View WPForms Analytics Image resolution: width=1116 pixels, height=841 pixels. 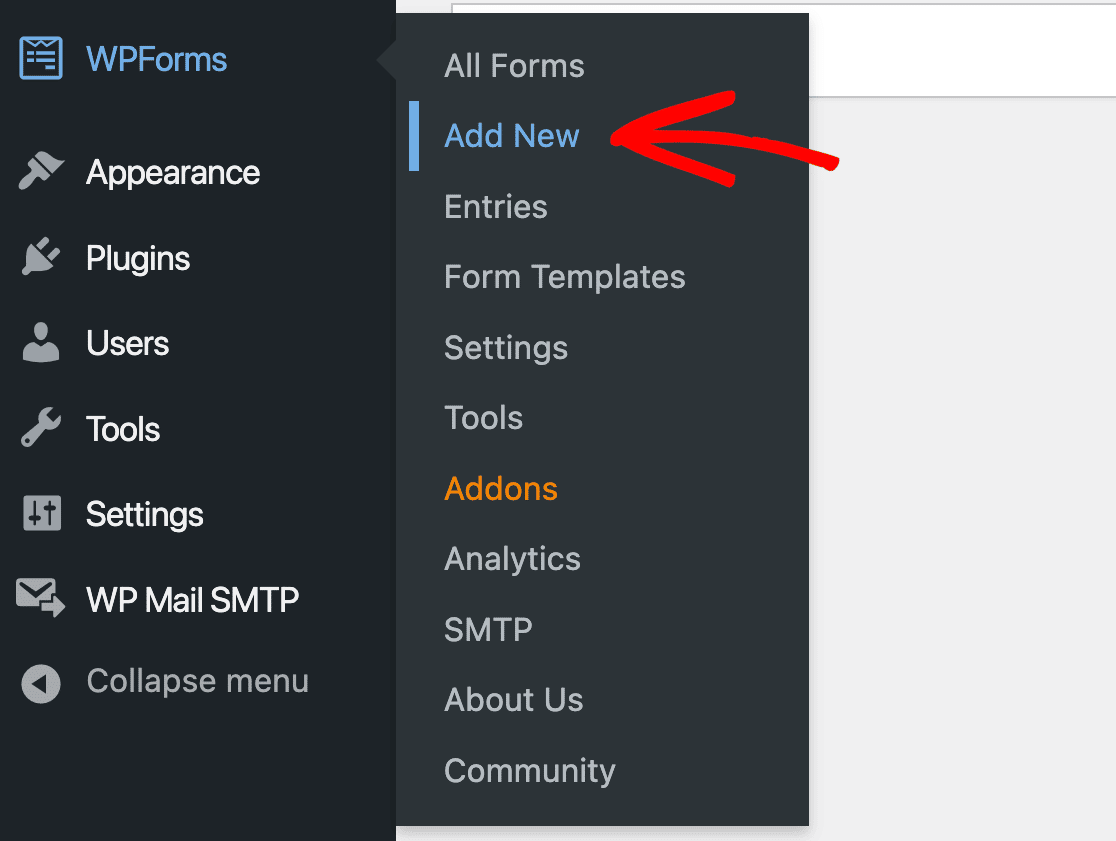click(x=512, y=559)
